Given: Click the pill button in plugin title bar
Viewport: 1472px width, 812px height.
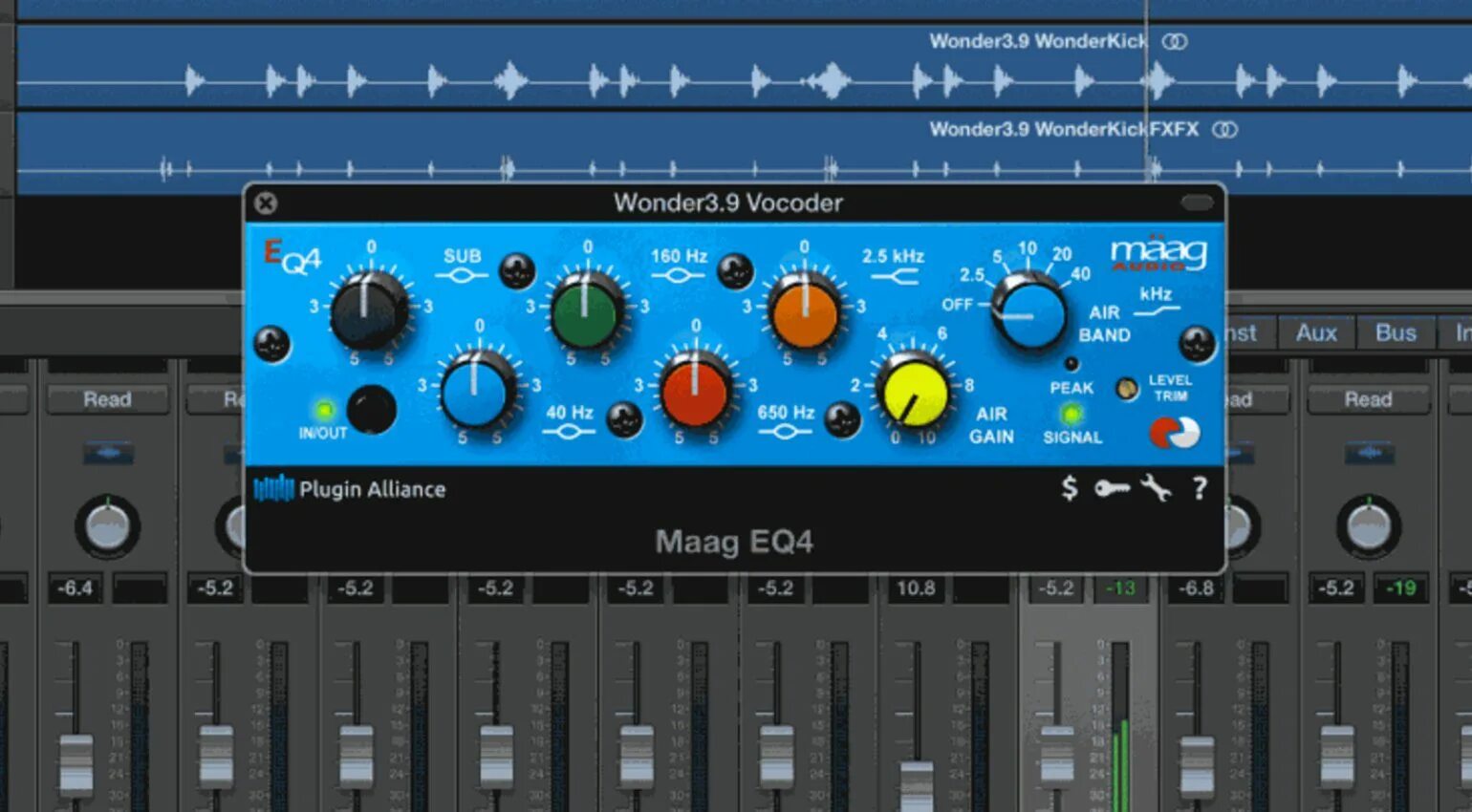Looking at the screenshot, I should [1197, 203].
